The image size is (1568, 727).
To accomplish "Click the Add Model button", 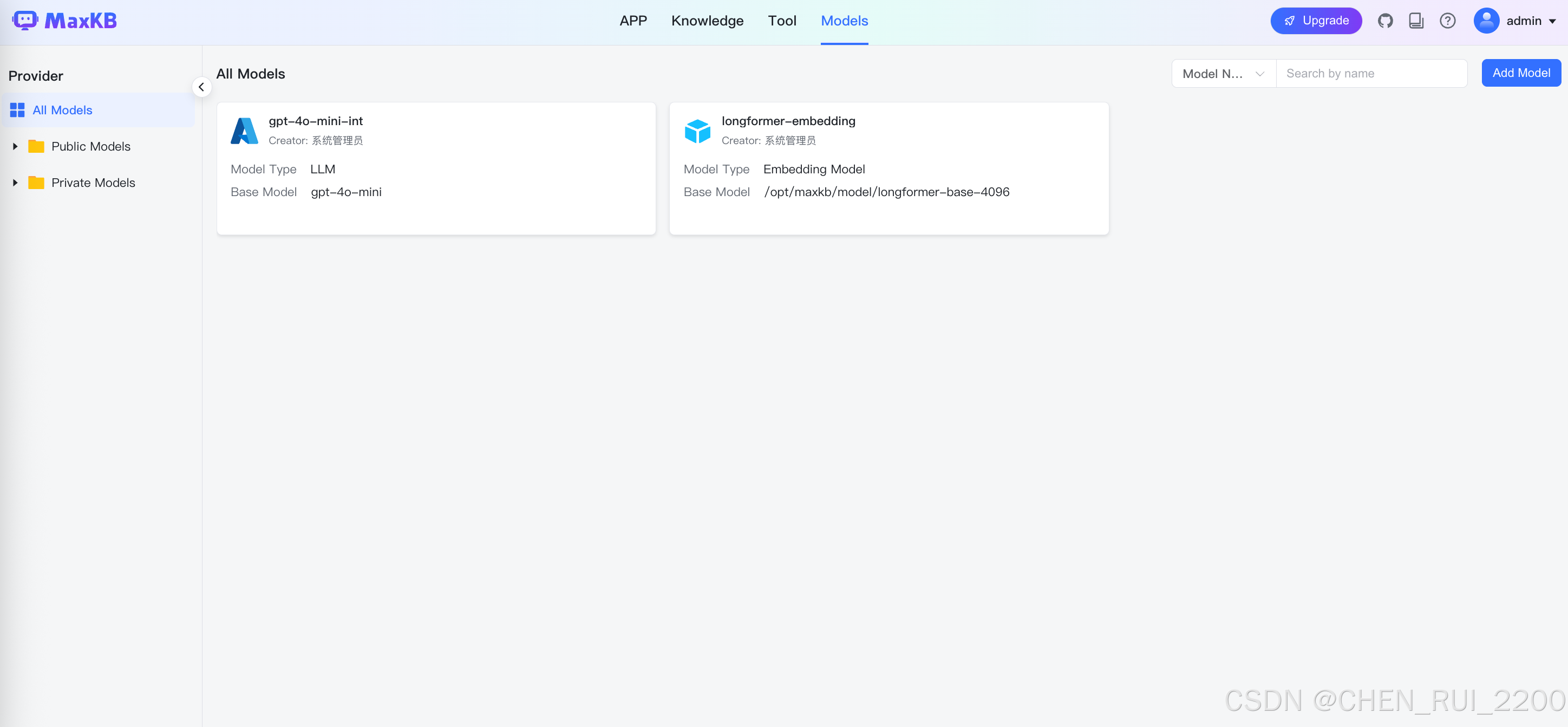I will coord(1521,73).
